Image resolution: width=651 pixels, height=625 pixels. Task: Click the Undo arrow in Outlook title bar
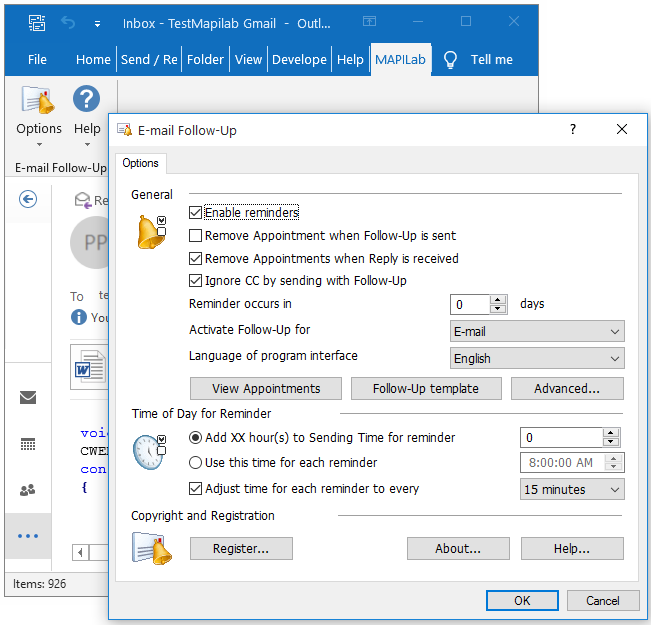tap(68, 22)
